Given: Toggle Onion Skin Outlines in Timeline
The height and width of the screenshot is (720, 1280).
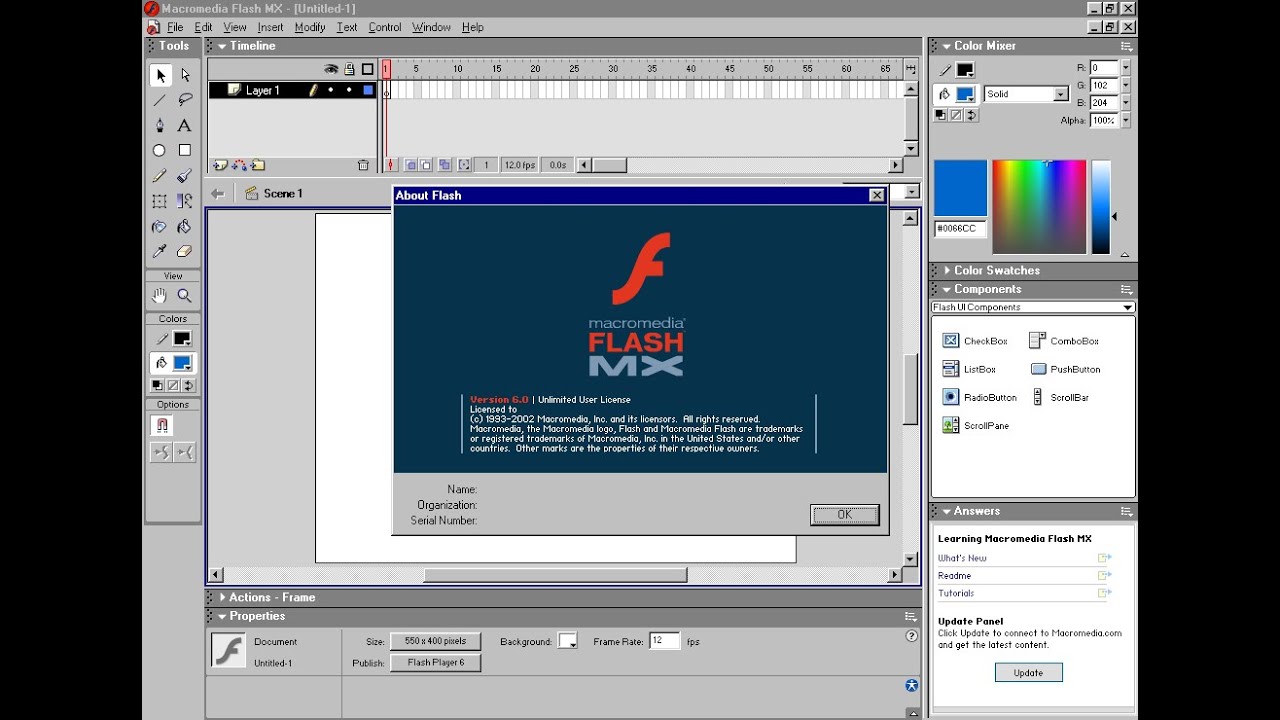Looking at the screenshot, I should (x=426, y=165).
